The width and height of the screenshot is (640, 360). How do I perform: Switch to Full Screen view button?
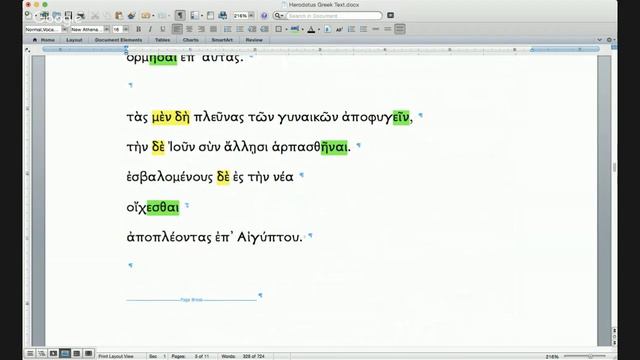pos(88,353)
